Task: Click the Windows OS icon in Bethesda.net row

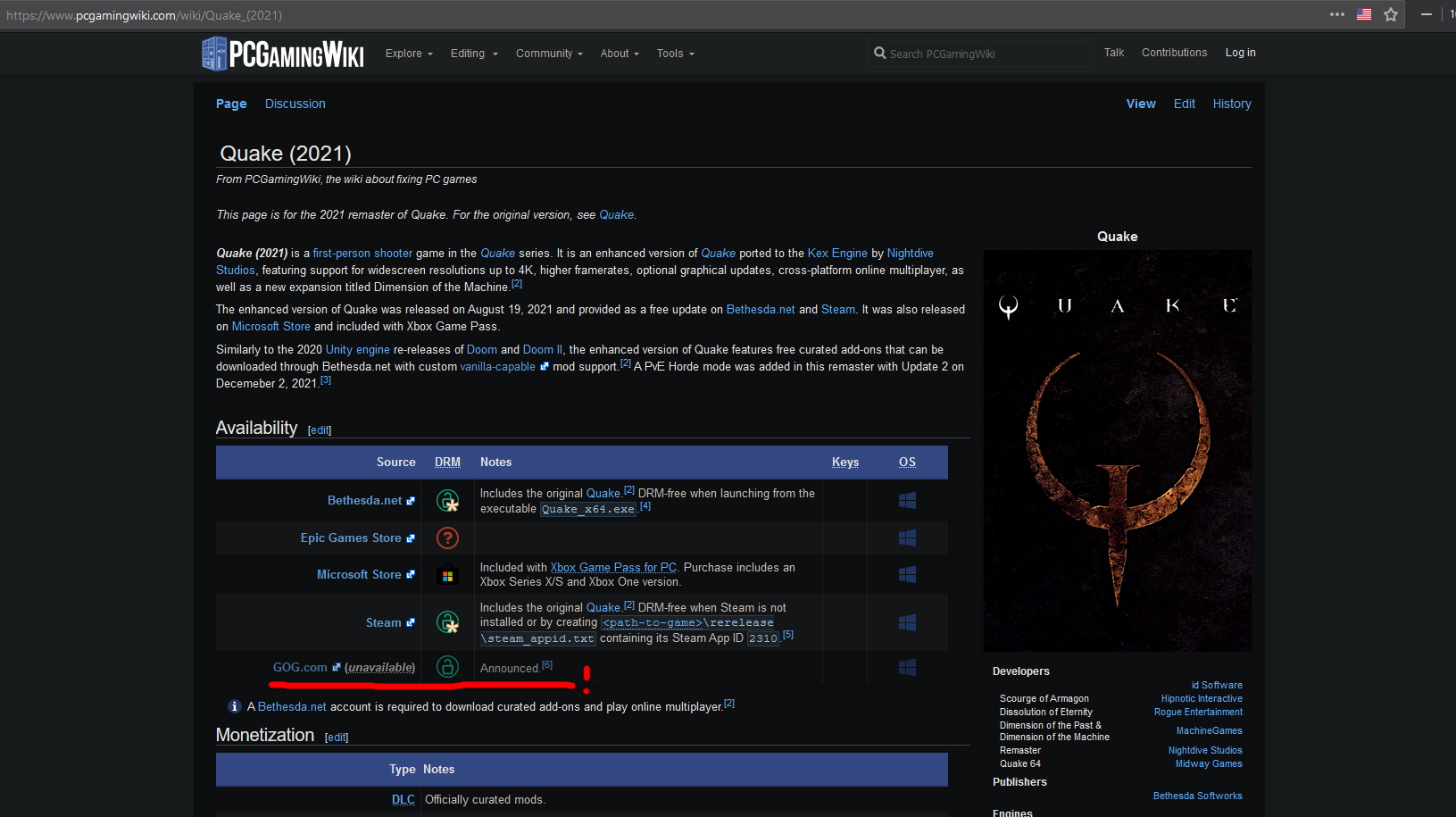Action: [907, 501]
